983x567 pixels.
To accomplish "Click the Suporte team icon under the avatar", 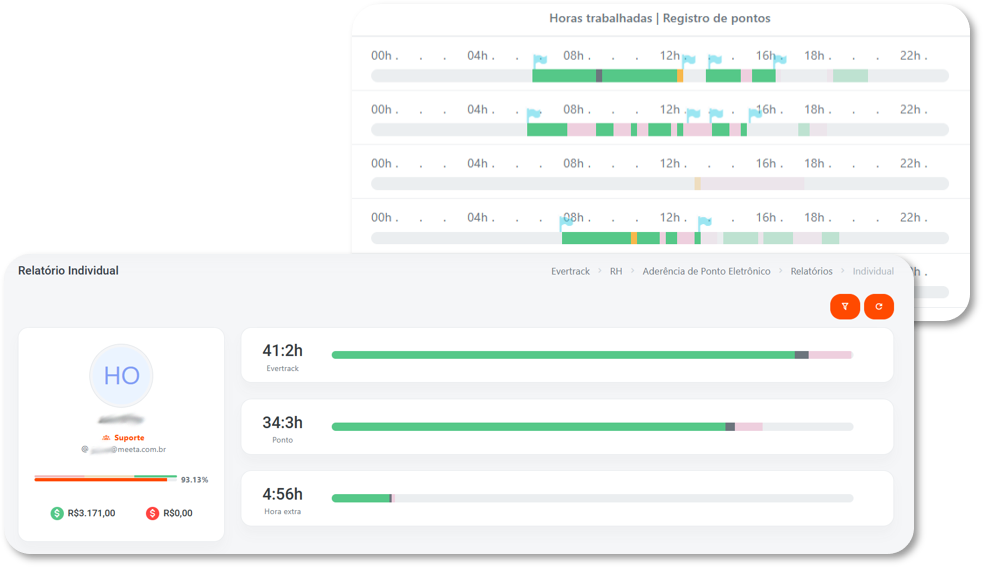I will [x=107, y=438].
